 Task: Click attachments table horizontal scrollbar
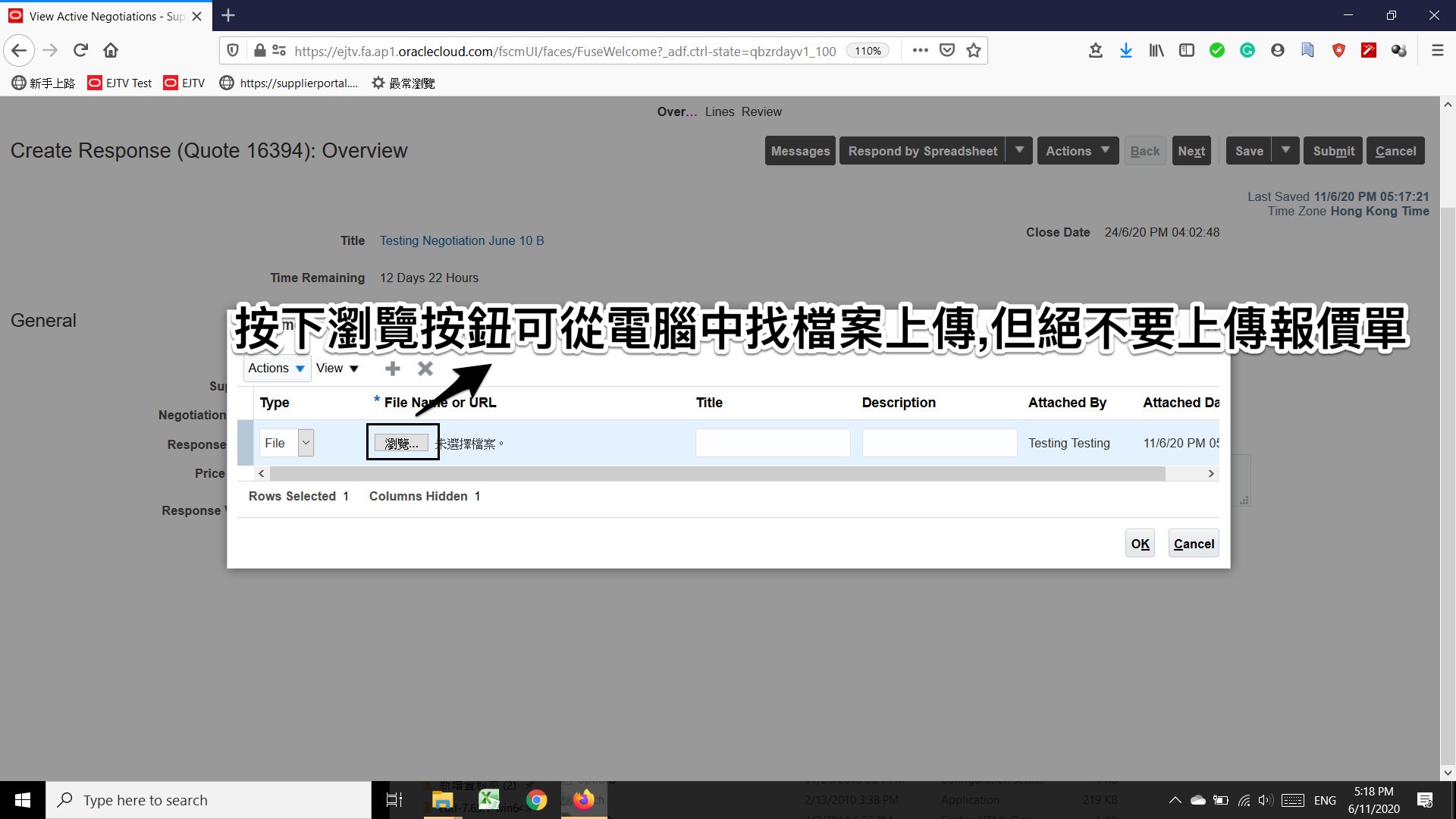coord(717,474)
